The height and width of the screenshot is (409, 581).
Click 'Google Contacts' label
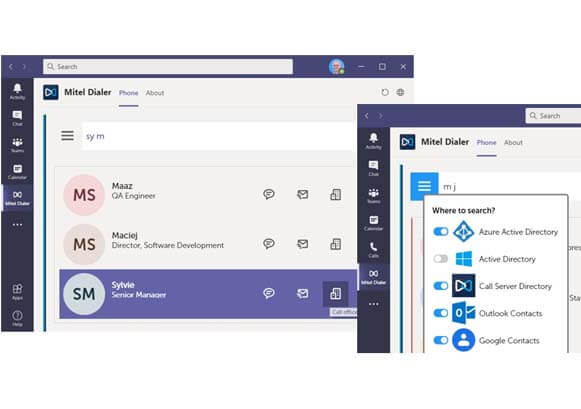pos(509,340)
